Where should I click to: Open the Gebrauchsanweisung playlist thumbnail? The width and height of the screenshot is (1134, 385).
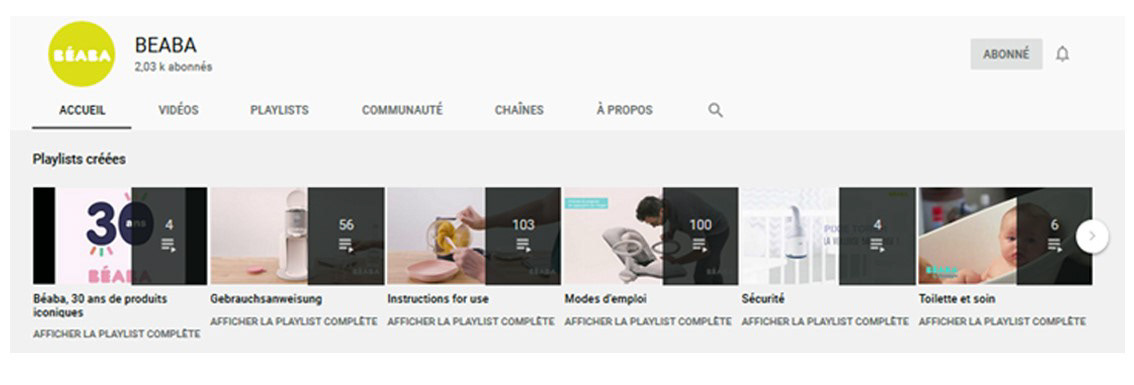coord(297,236)
